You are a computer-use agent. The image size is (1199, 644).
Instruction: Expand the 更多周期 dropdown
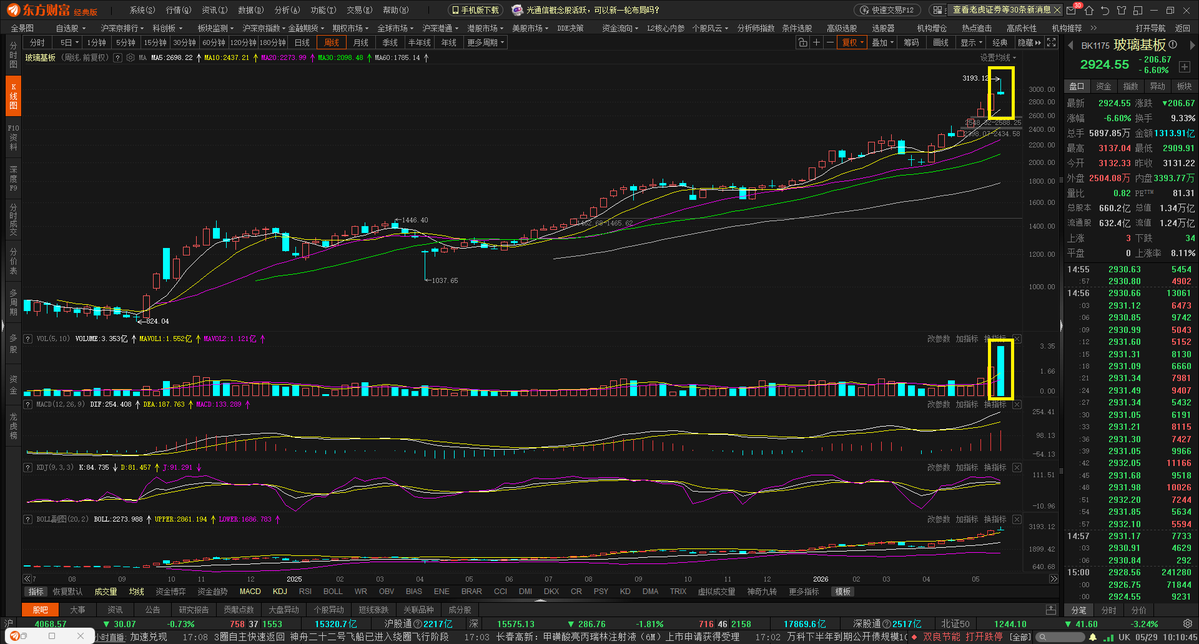click(x=486, y=43)
